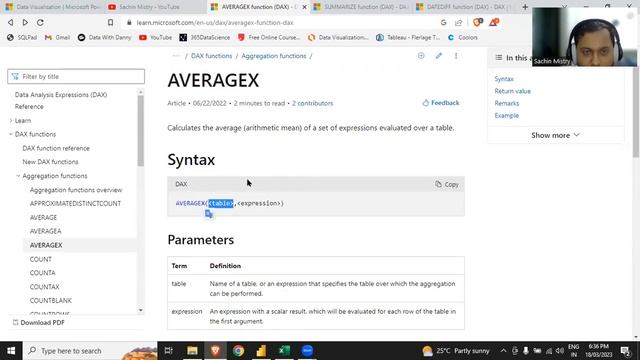640x360 pixels.
Task: Click the Download PDF button
Action: [39, 322]
